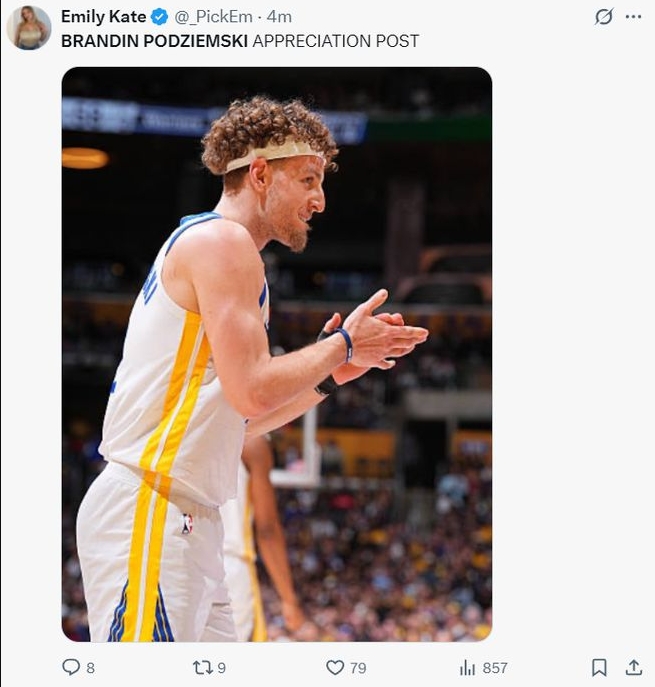The height and width of the screenshot is (687, 655).
Task: Click the Grok explain-post icon
Action: [603, 17]
